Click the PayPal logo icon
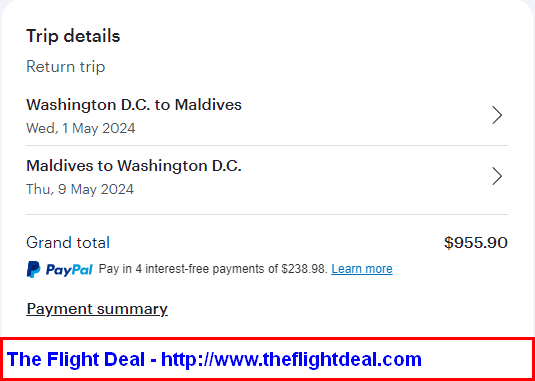This screenshot has width=535, height=381. click(x=33, y=269)
